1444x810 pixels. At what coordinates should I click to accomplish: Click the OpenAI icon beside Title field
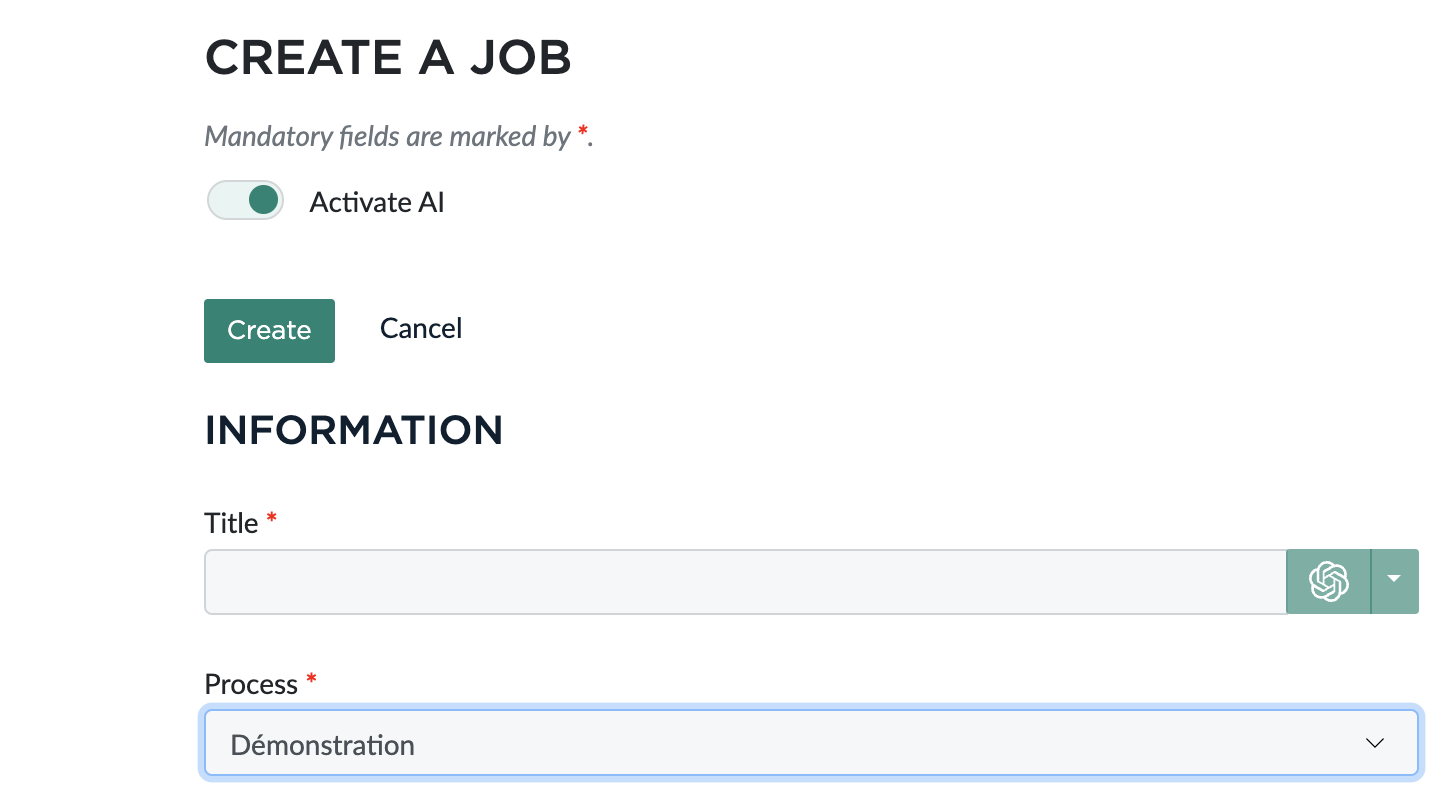[1328, 581]
